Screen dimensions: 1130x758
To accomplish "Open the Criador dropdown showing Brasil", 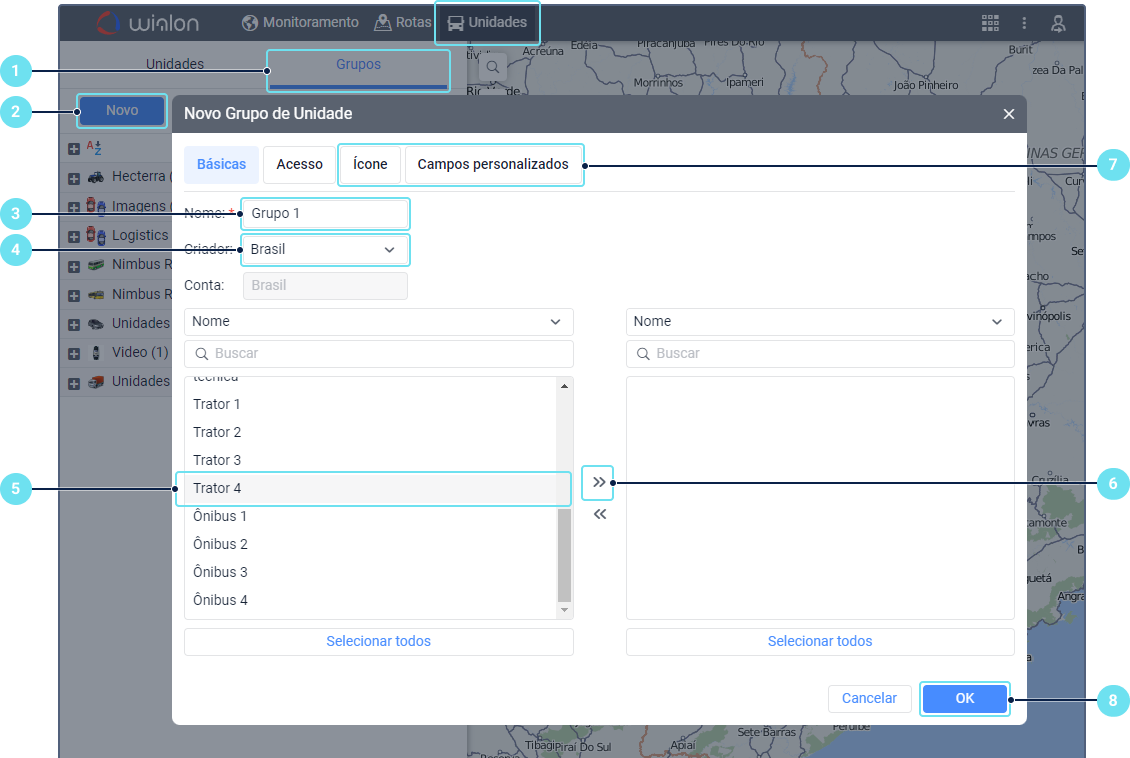I will [324, 249].
